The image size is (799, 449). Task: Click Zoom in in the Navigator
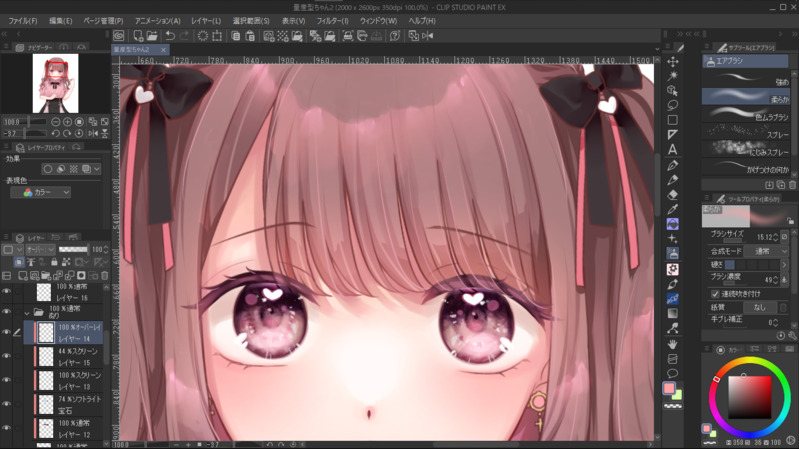(x=67, y=122)
